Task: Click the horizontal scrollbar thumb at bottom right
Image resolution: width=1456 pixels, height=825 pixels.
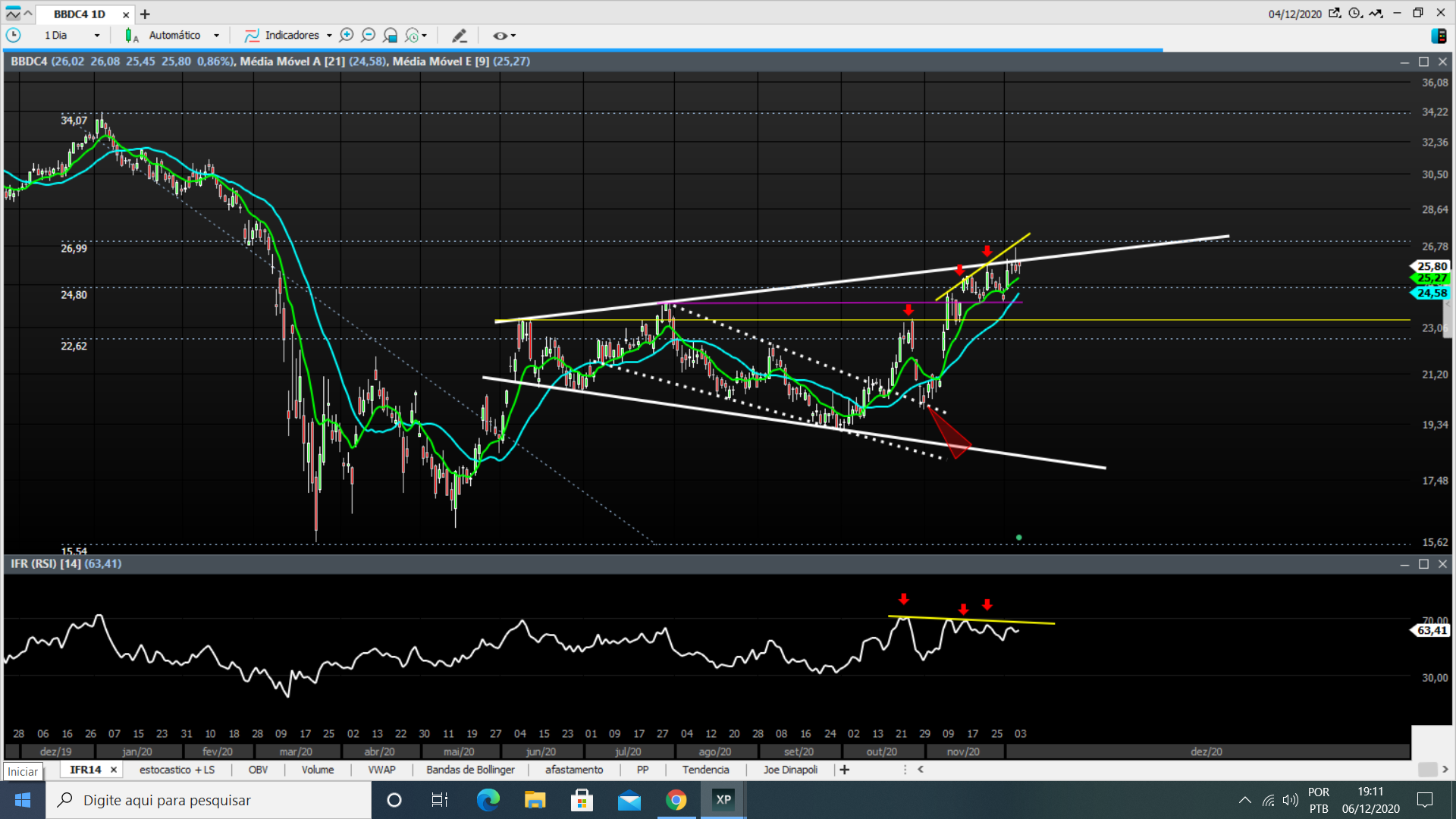Action: (x=1426, y=770)
